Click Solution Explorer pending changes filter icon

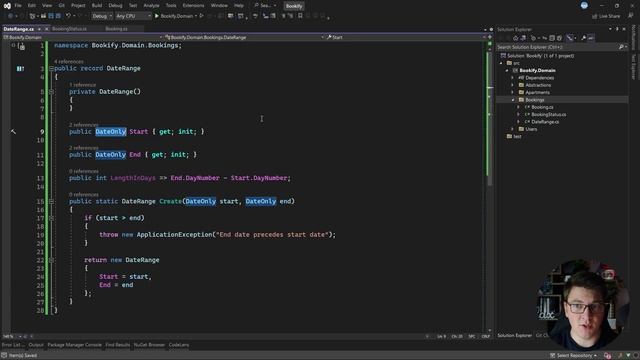(533, 38)
